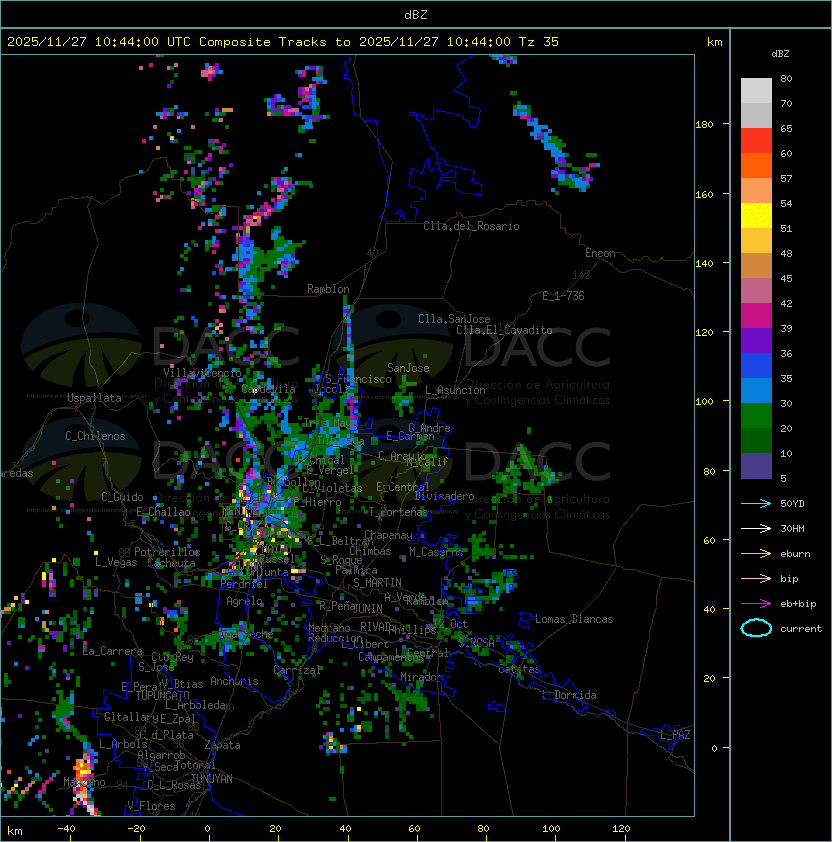832x842 pixels.
Task: Click the 140 tick on vertical km axis
Action: [x=704, y=264]
